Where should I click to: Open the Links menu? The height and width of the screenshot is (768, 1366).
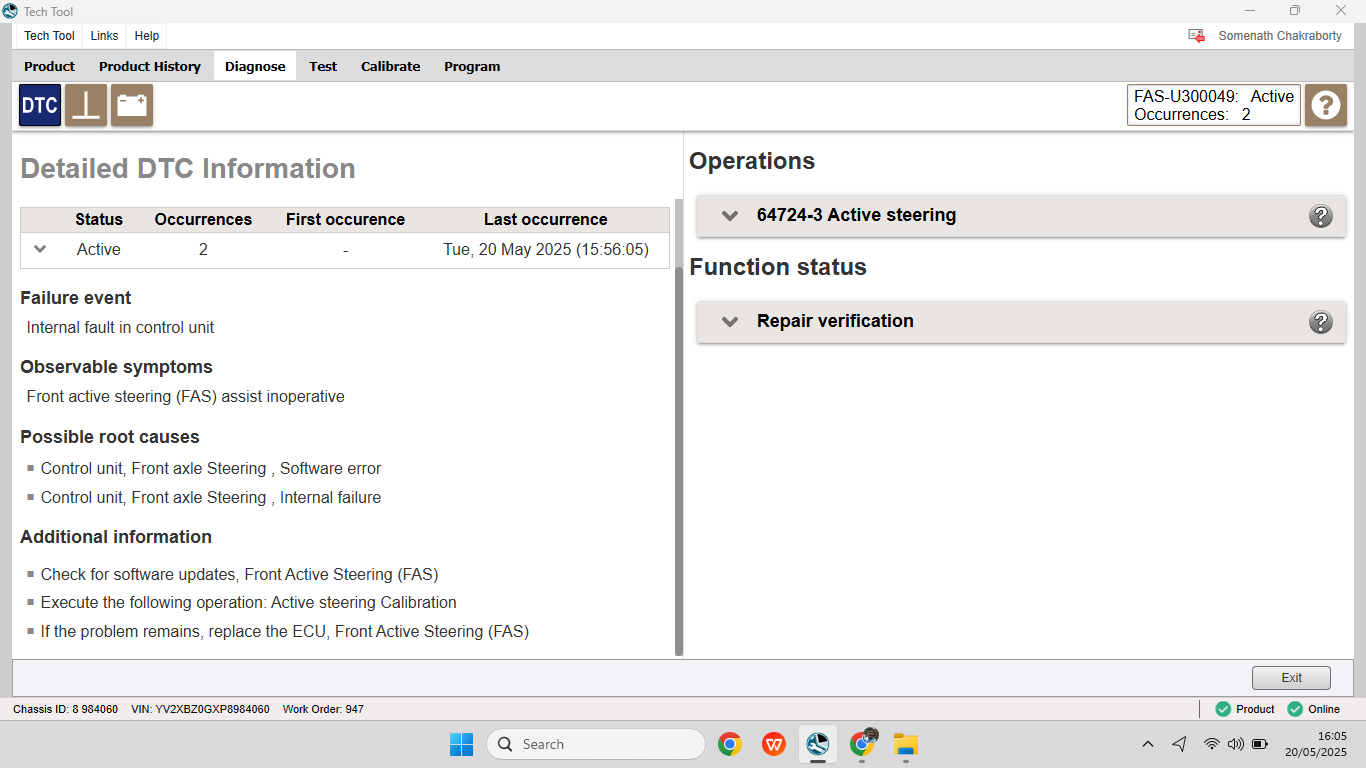coord(104,35)
